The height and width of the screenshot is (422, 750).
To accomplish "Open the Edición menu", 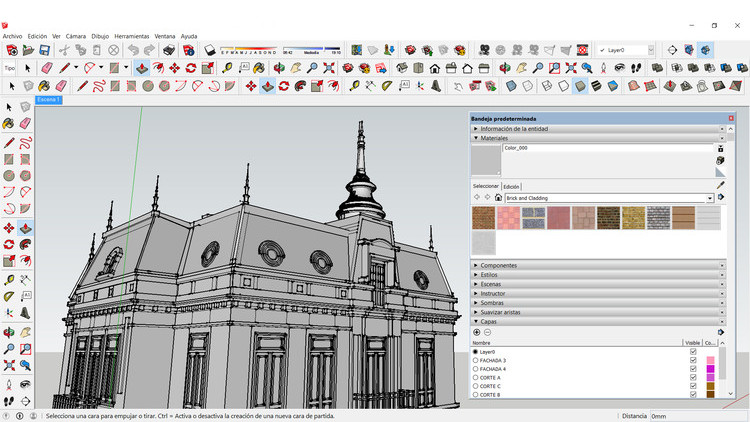I will pyautogui.click(x=37, y=36).
